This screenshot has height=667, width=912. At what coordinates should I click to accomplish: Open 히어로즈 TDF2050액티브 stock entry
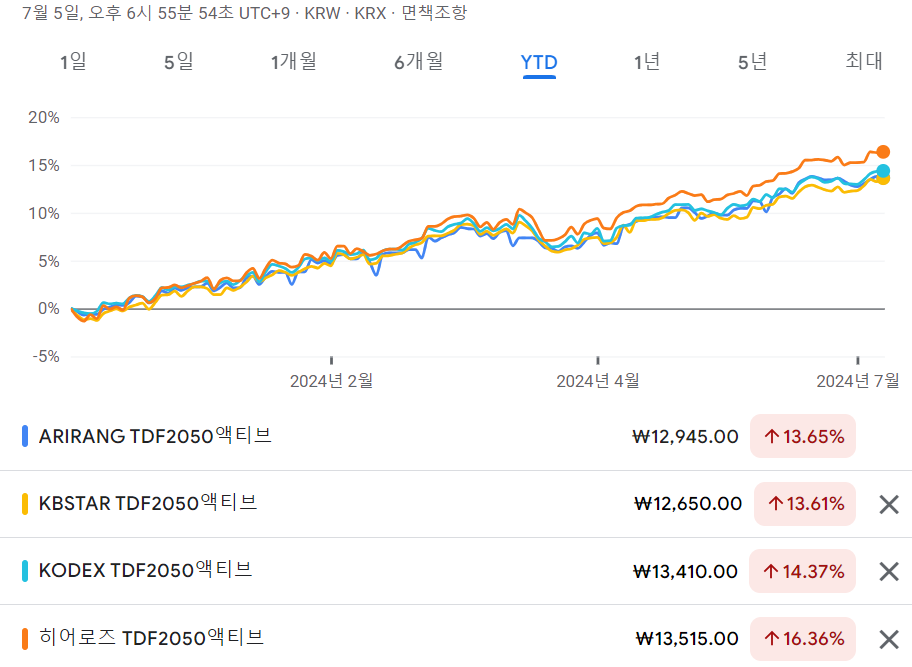pyautogui.click(x=151, y=637)
